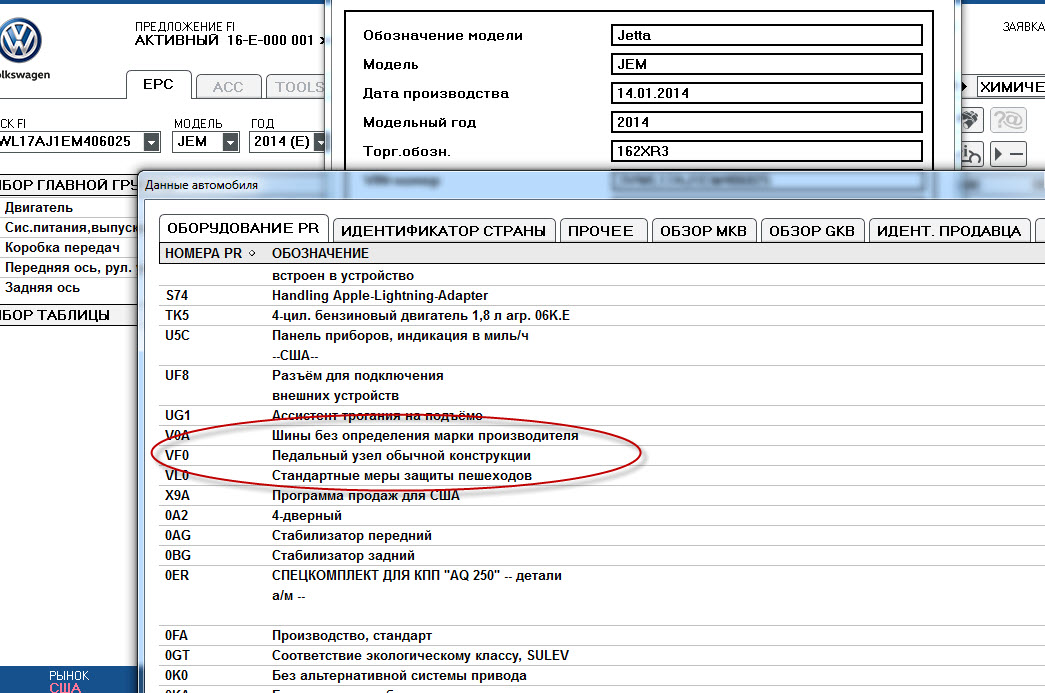The height and width of the screenshot is (693, 1045).
Task: Select Задняя ось group
Action: click(69, 287)
